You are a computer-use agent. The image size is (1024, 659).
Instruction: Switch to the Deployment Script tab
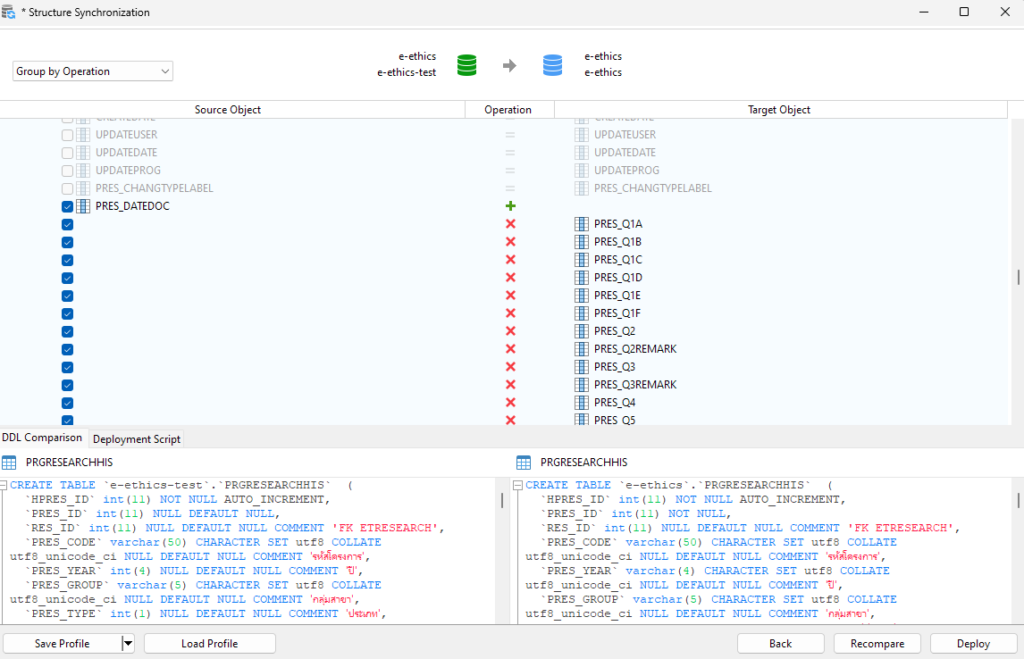(137, 439)
